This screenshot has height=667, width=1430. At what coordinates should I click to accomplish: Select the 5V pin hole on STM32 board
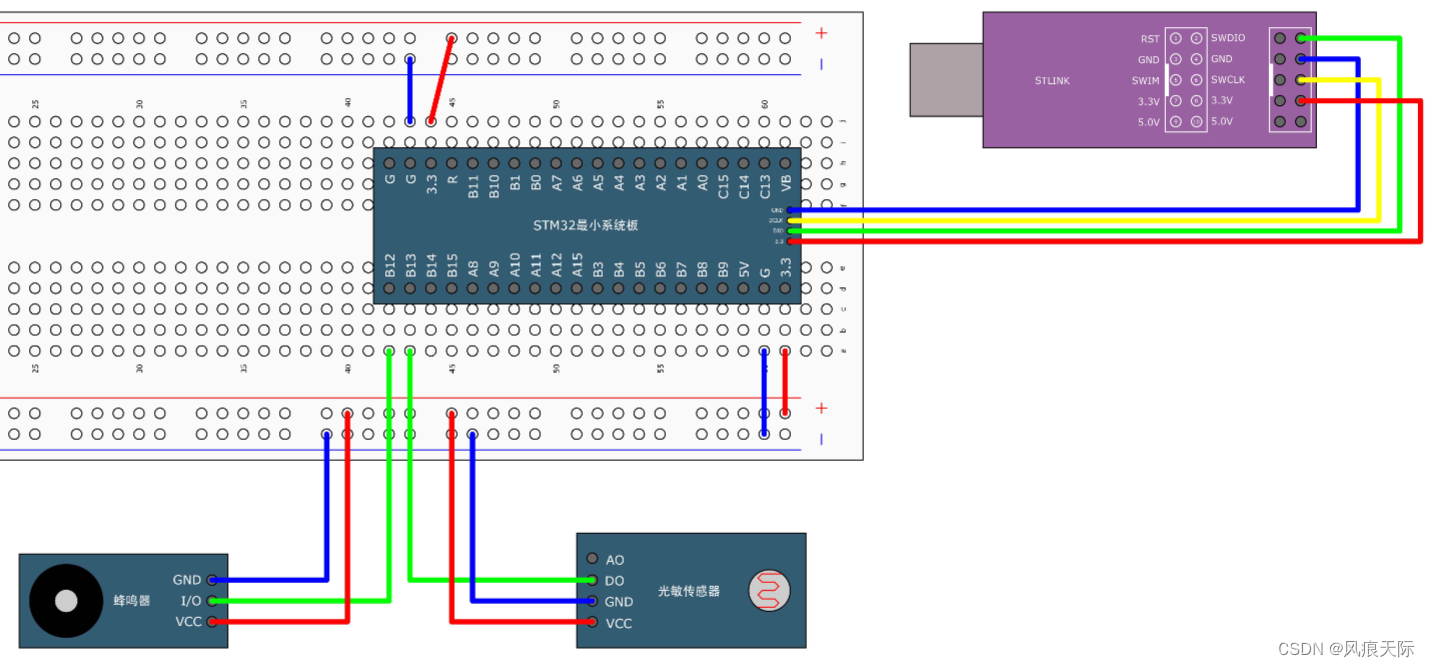point(744,288)
